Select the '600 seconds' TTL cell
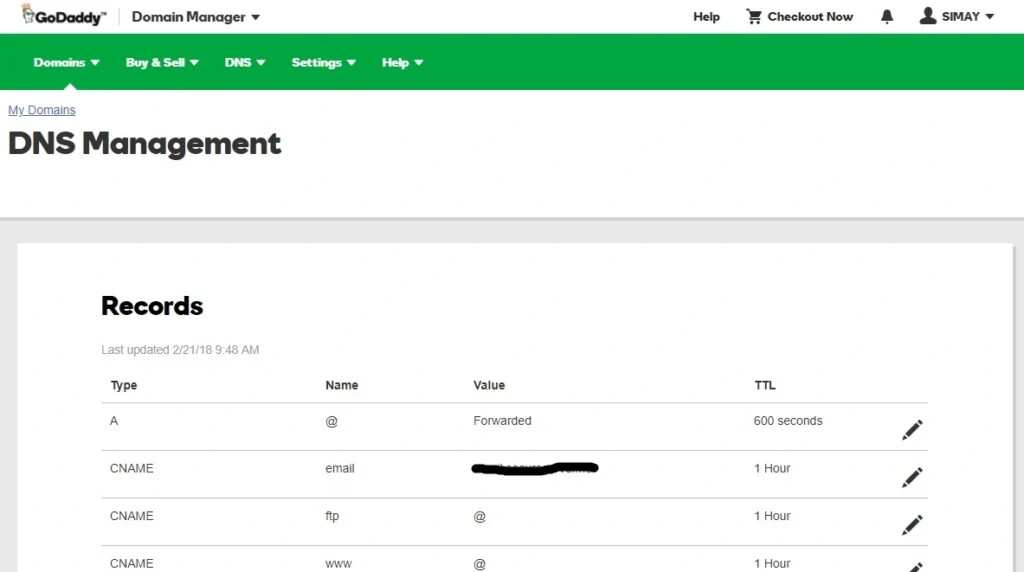Viewport: 1024px width, 572px height. pyautogui.click(x=788, y=421)
